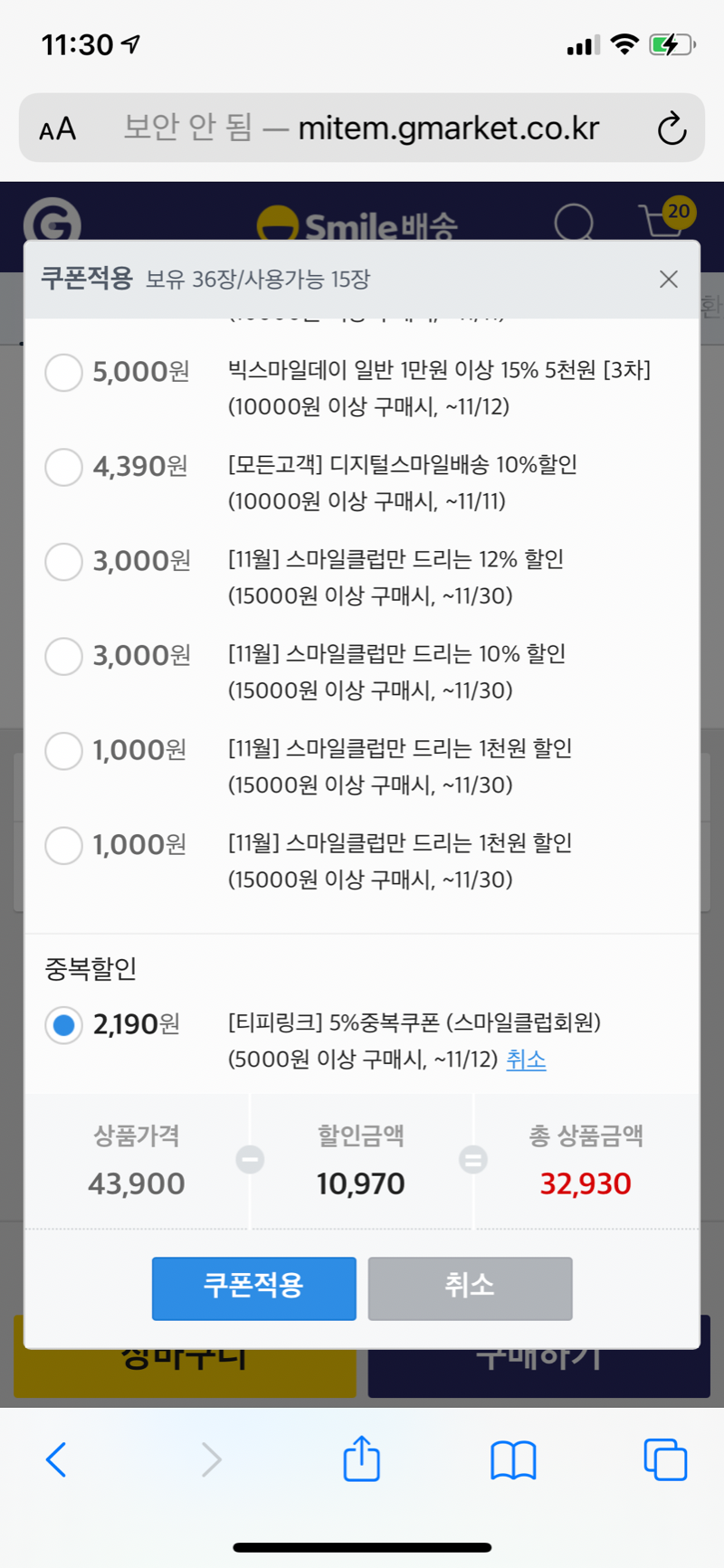Tap the mitem.gmarket.co.kr address bar
Image resolution: width=724 pixels, height=1568 pixels.
tap(362, 128)
